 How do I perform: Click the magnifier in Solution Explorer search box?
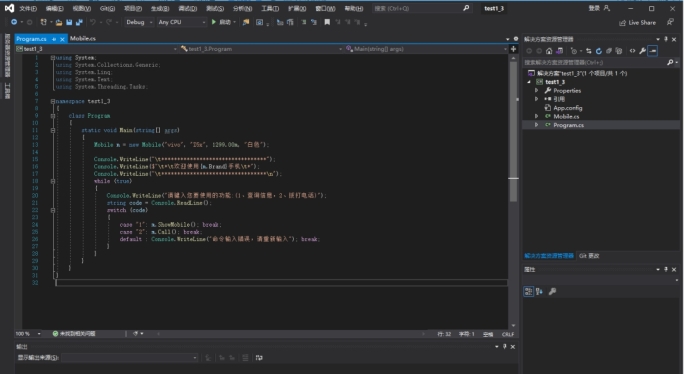(x=670, y=62)
